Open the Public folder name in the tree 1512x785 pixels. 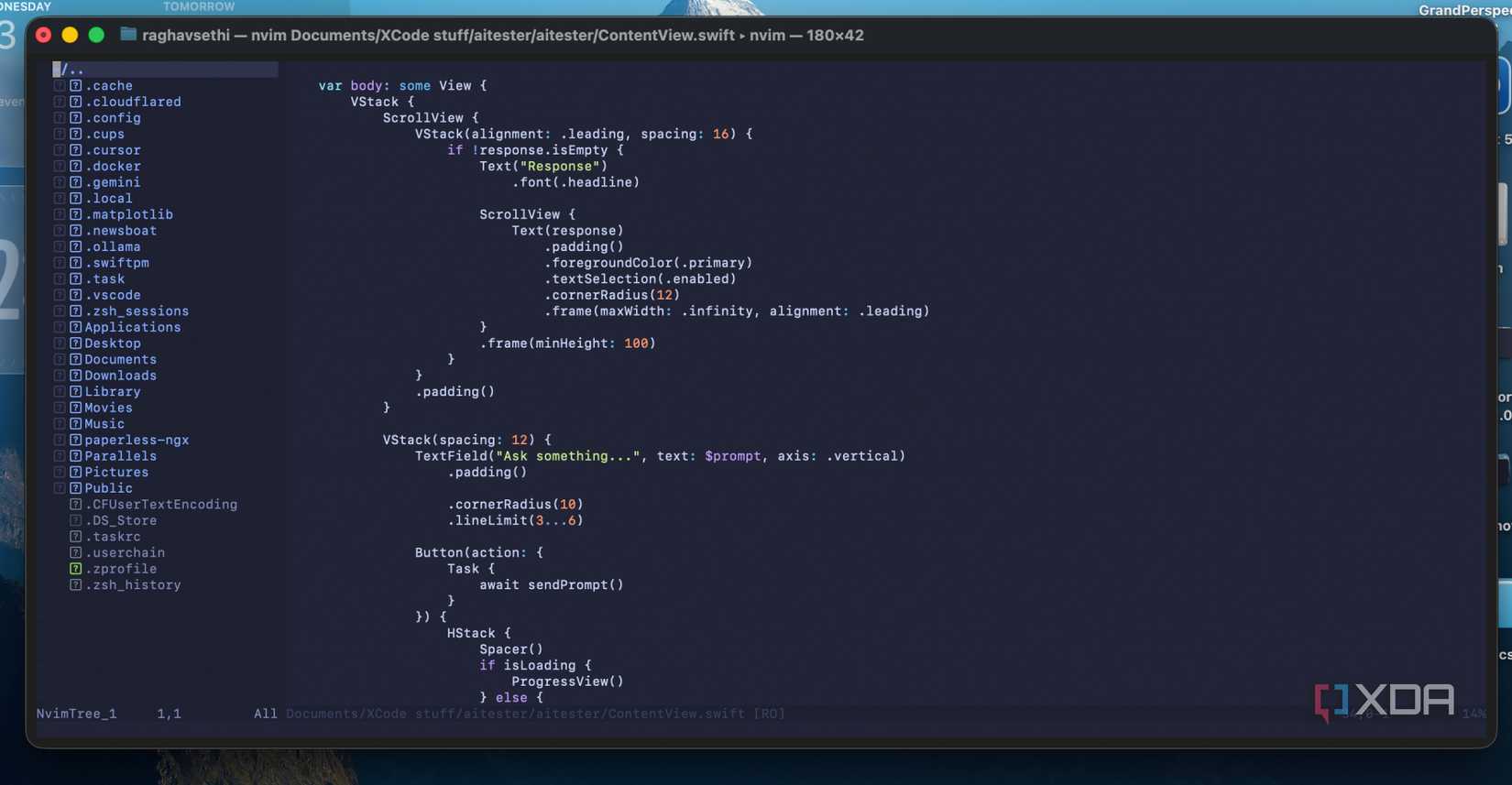[x=109, y=488]
